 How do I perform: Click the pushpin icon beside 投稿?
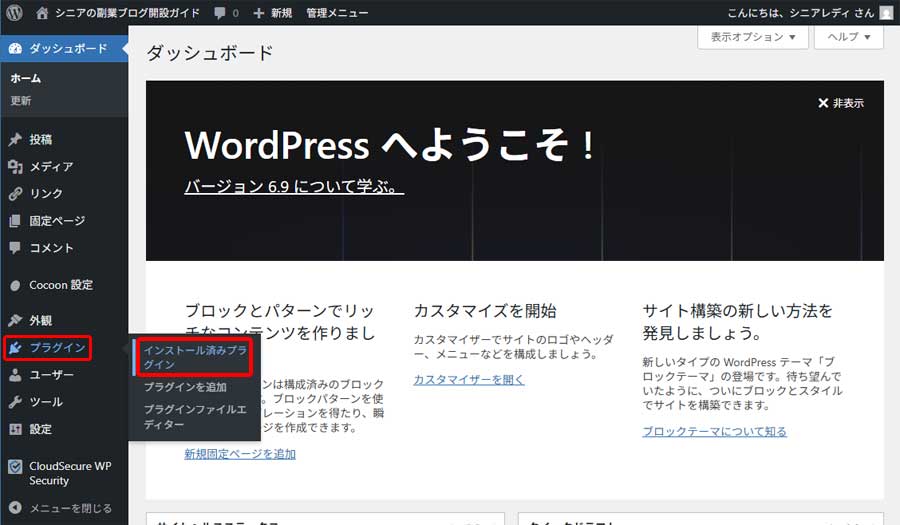[x=15, y=139]
